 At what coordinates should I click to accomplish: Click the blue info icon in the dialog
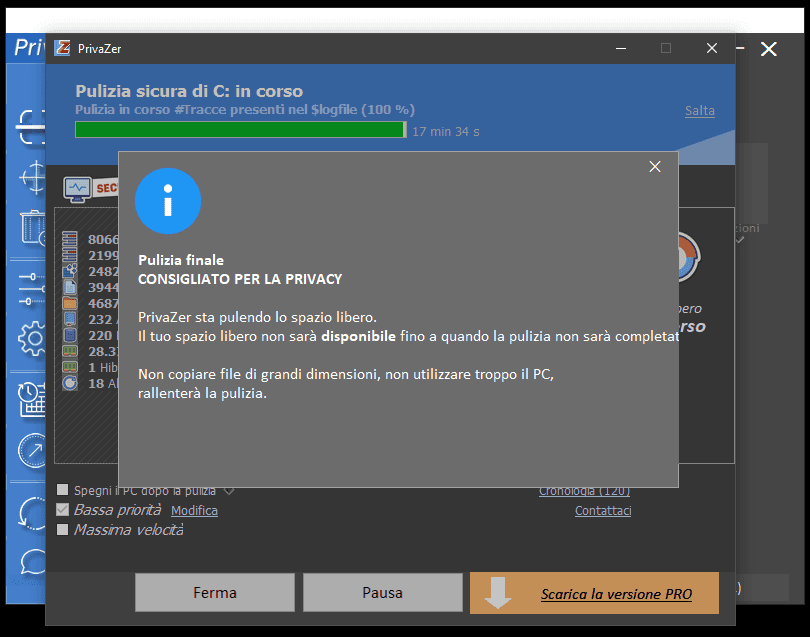point(168,201)
